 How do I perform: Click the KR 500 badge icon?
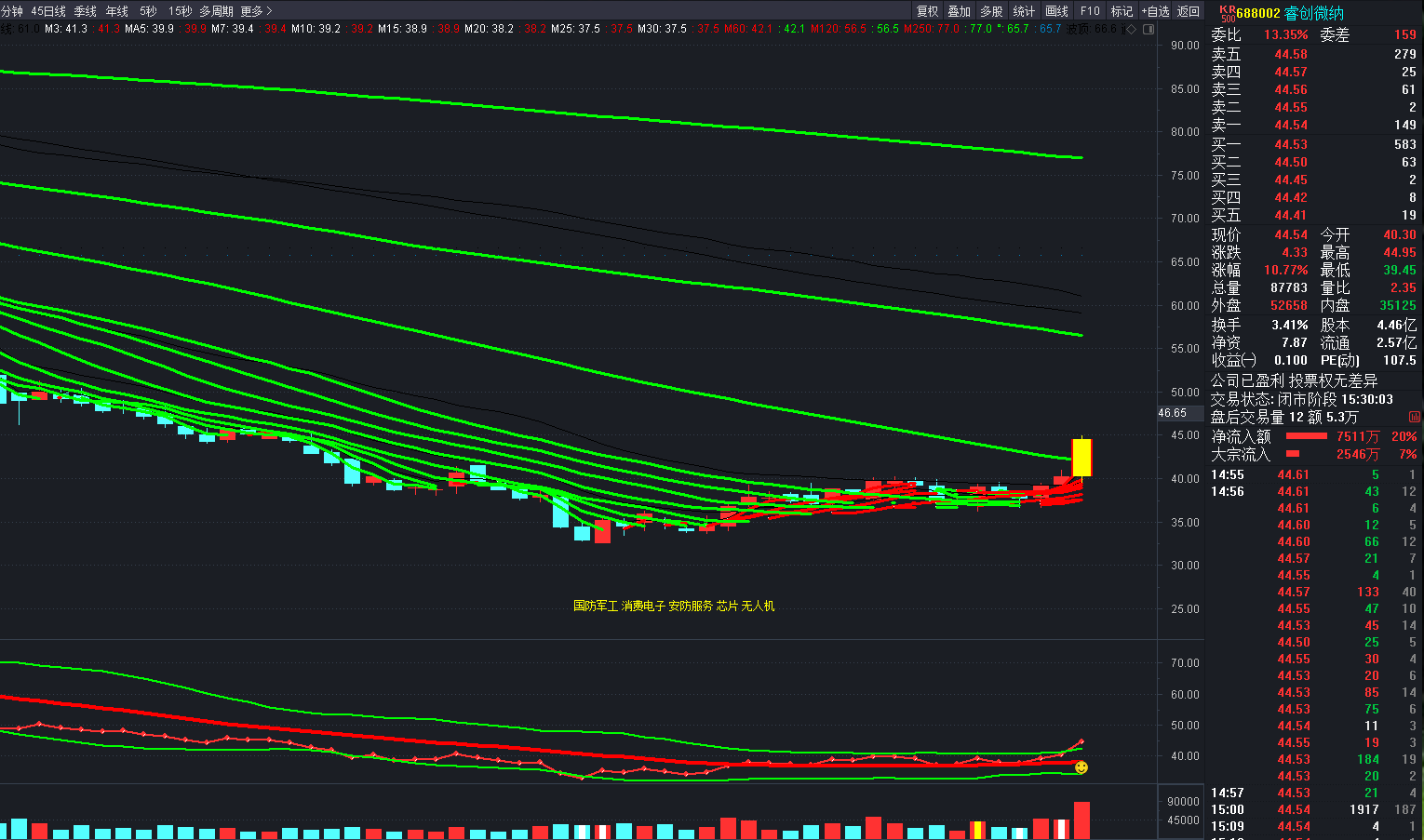tap(1227, 13)
